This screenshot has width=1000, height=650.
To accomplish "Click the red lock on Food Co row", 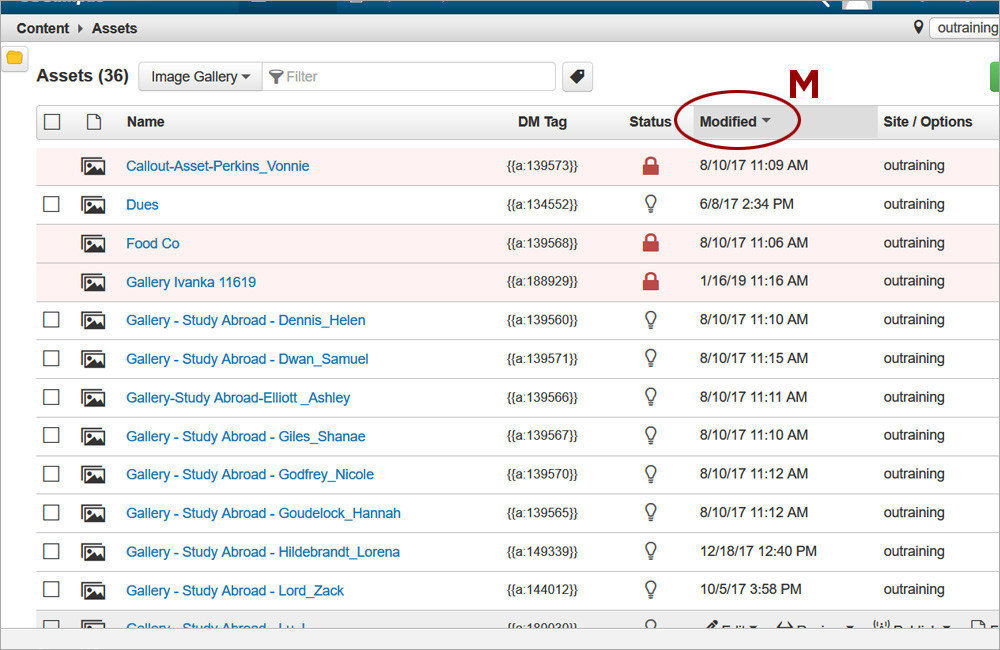I will 651,243.
